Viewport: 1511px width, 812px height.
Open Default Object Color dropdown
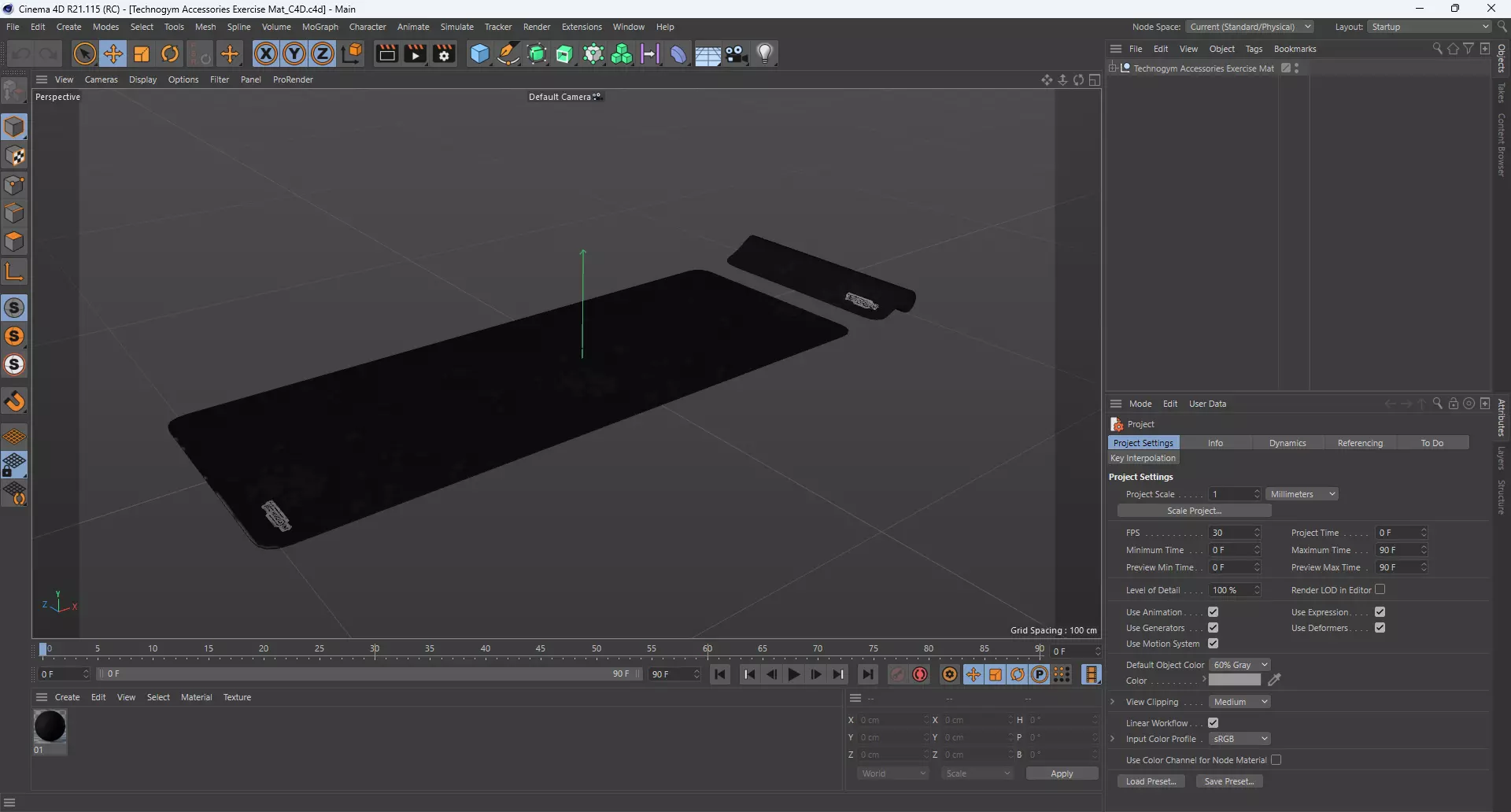[1239, 665]
